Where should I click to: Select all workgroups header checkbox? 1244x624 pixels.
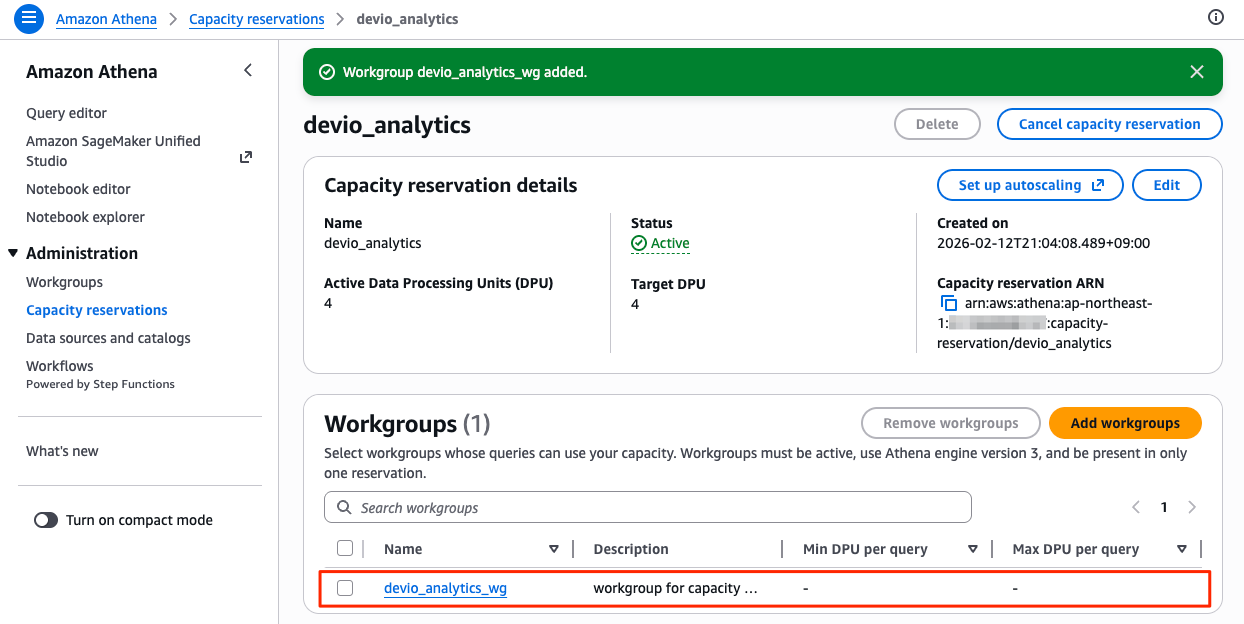[x=345, y=548]
